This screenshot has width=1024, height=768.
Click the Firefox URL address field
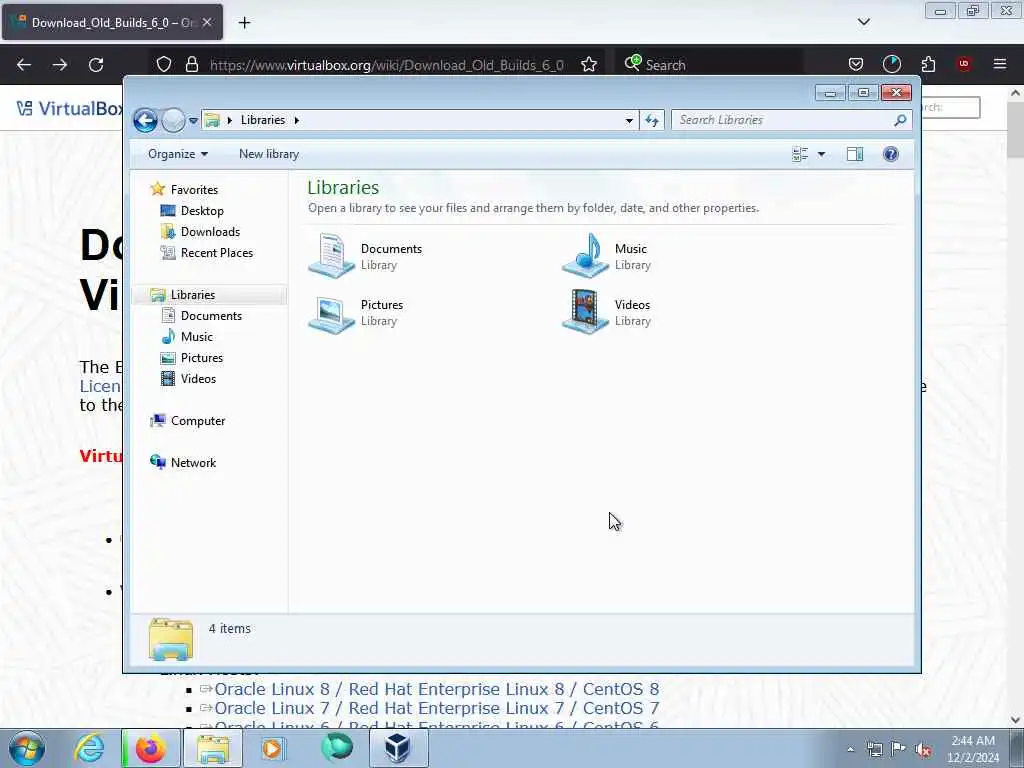386,65
